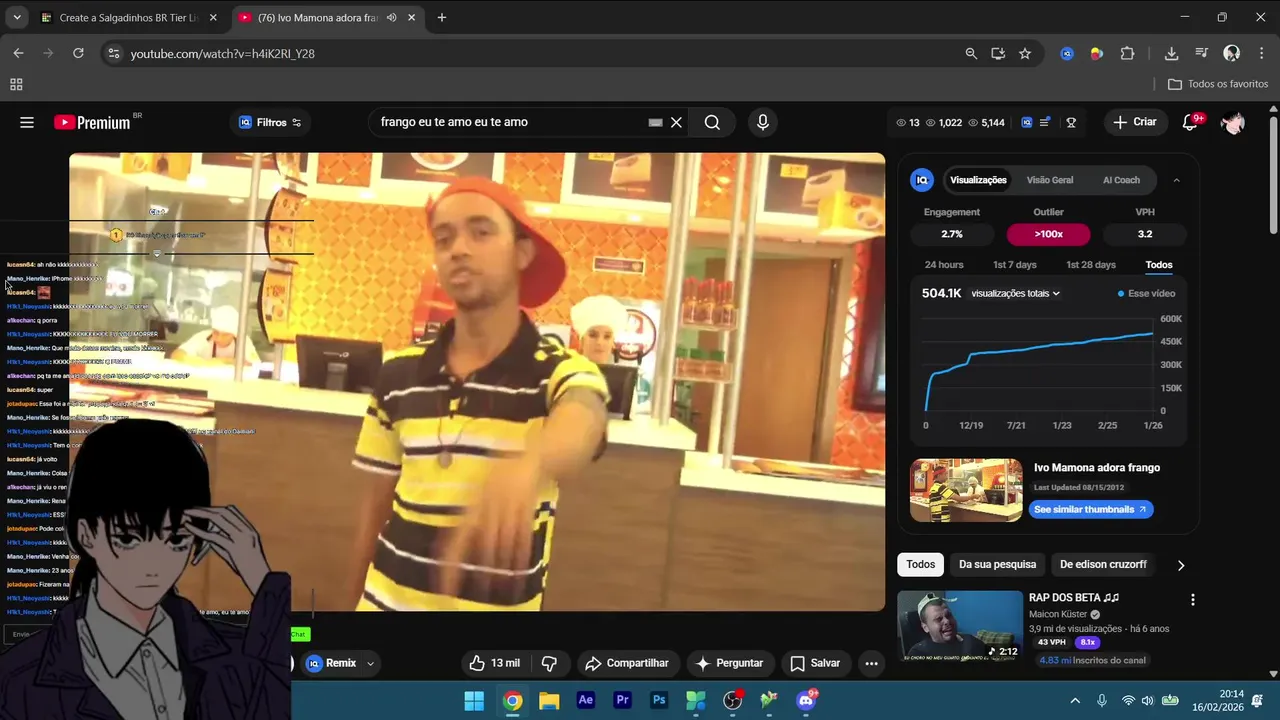Open the vidIQ list icon in the stats bar
Viewport: 1280px width, 720px height.
pos(1045,122)
